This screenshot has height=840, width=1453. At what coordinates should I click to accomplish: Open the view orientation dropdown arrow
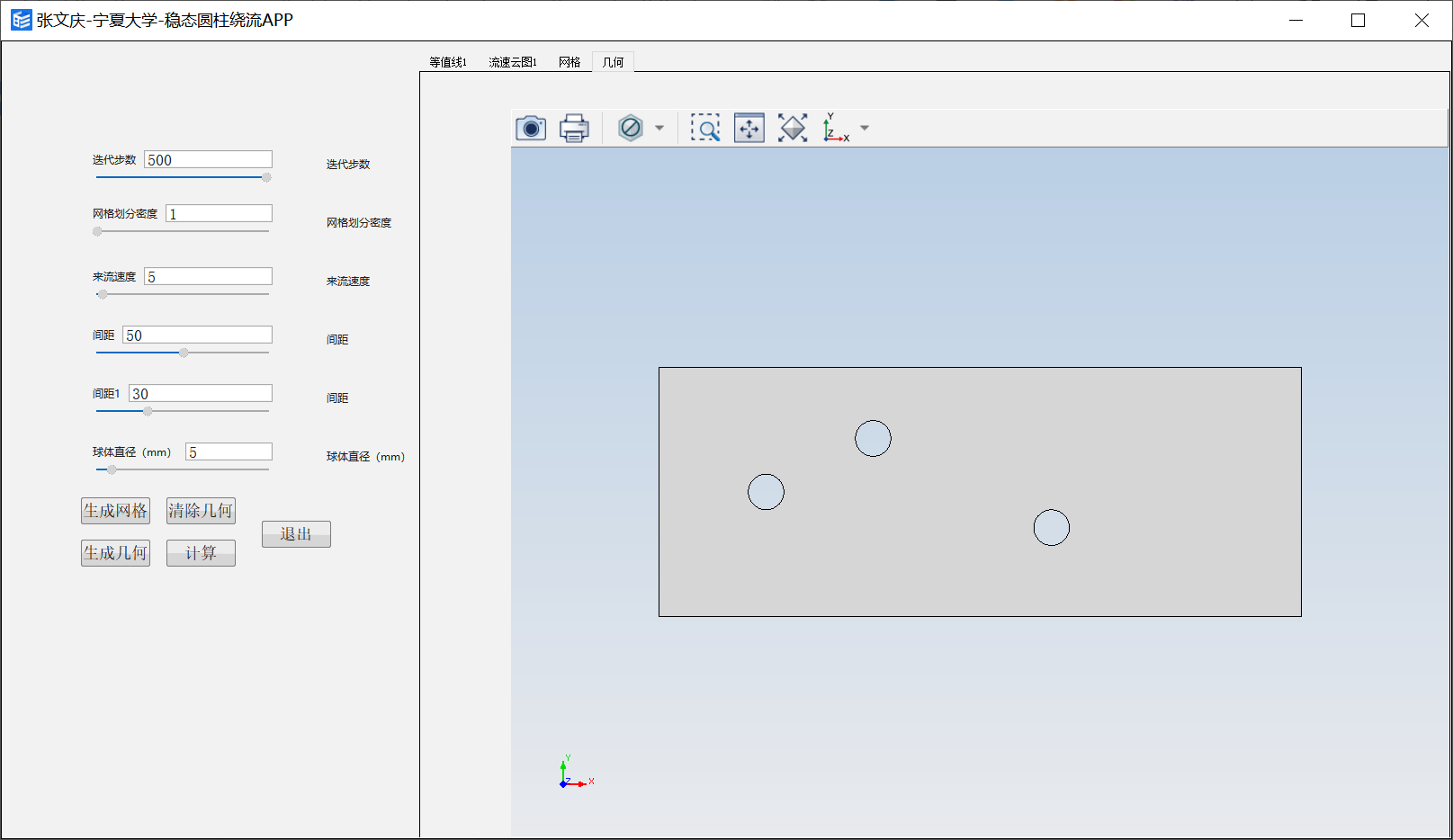865,129
